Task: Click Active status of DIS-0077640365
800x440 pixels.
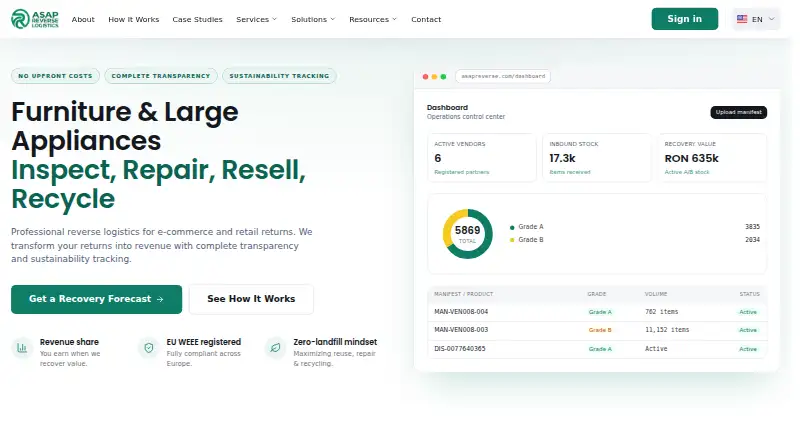Action: point(748,349)
